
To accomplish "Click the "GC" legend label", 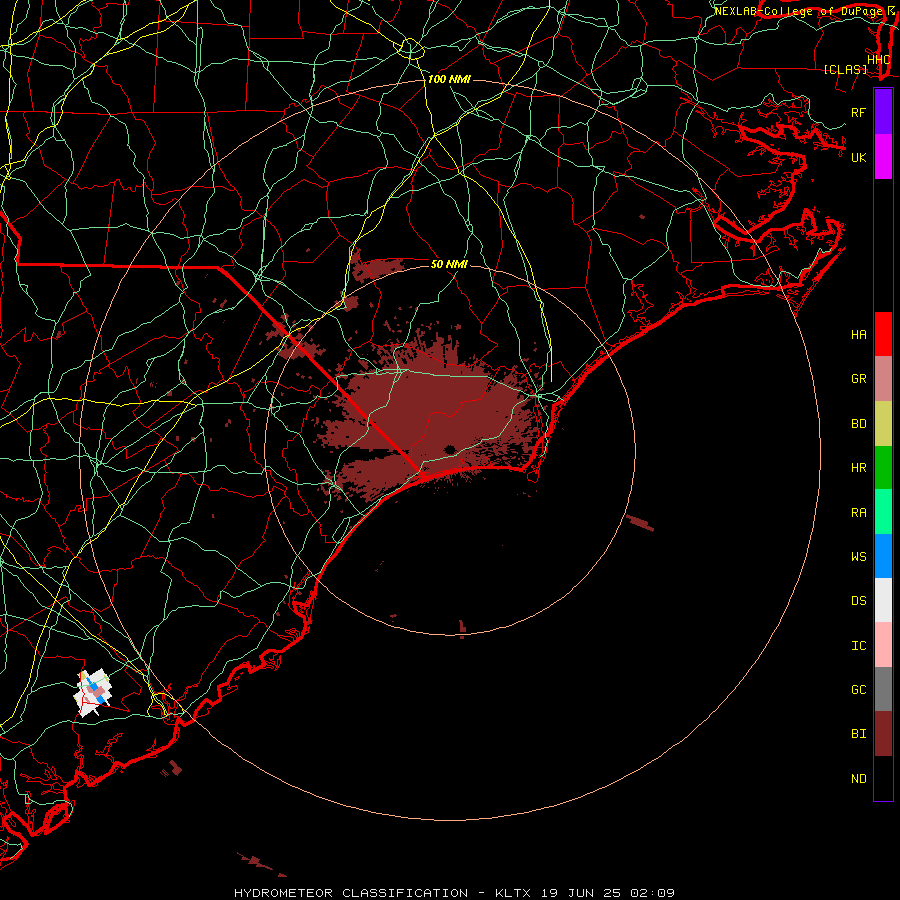I will (858, 690).
